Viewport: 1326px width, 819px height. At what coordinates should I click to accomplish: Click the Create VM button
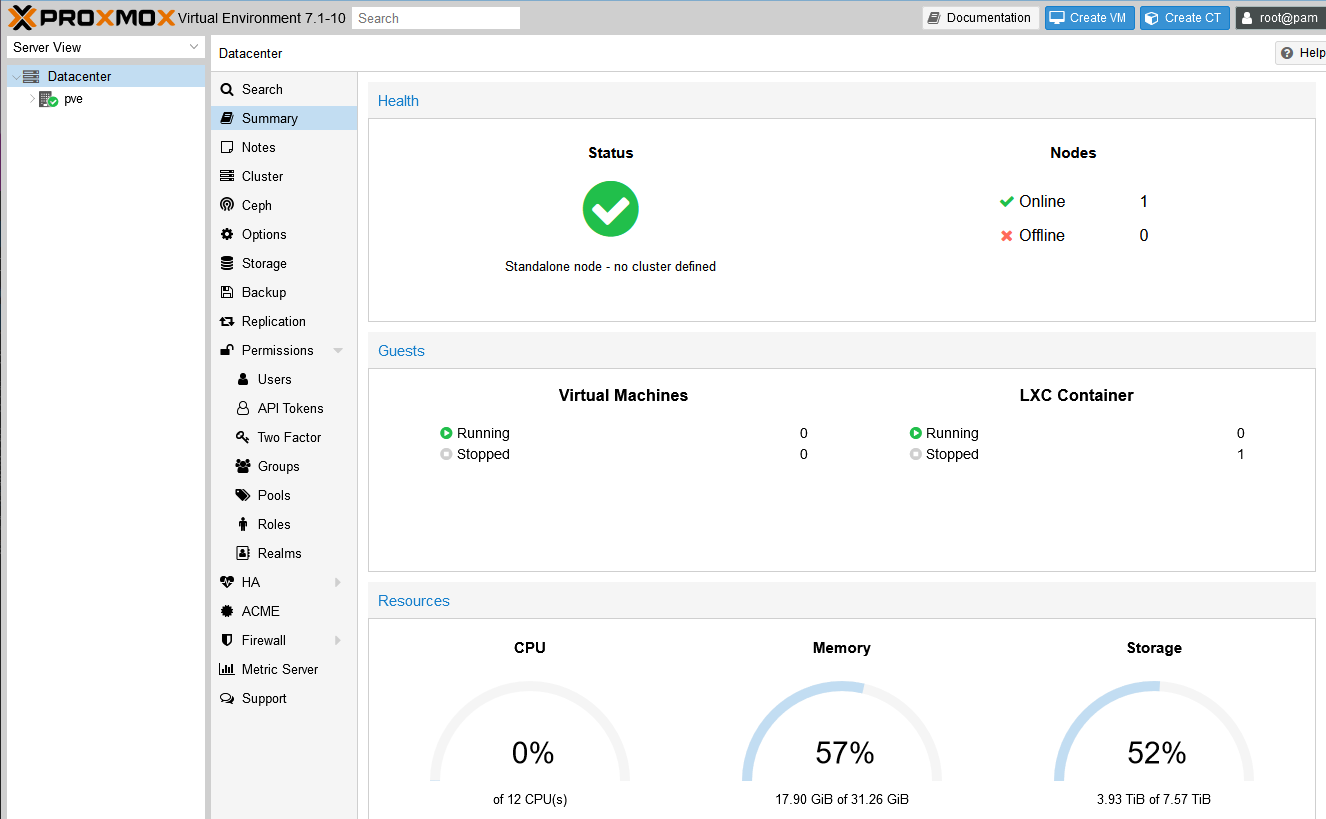[1089, 17]
